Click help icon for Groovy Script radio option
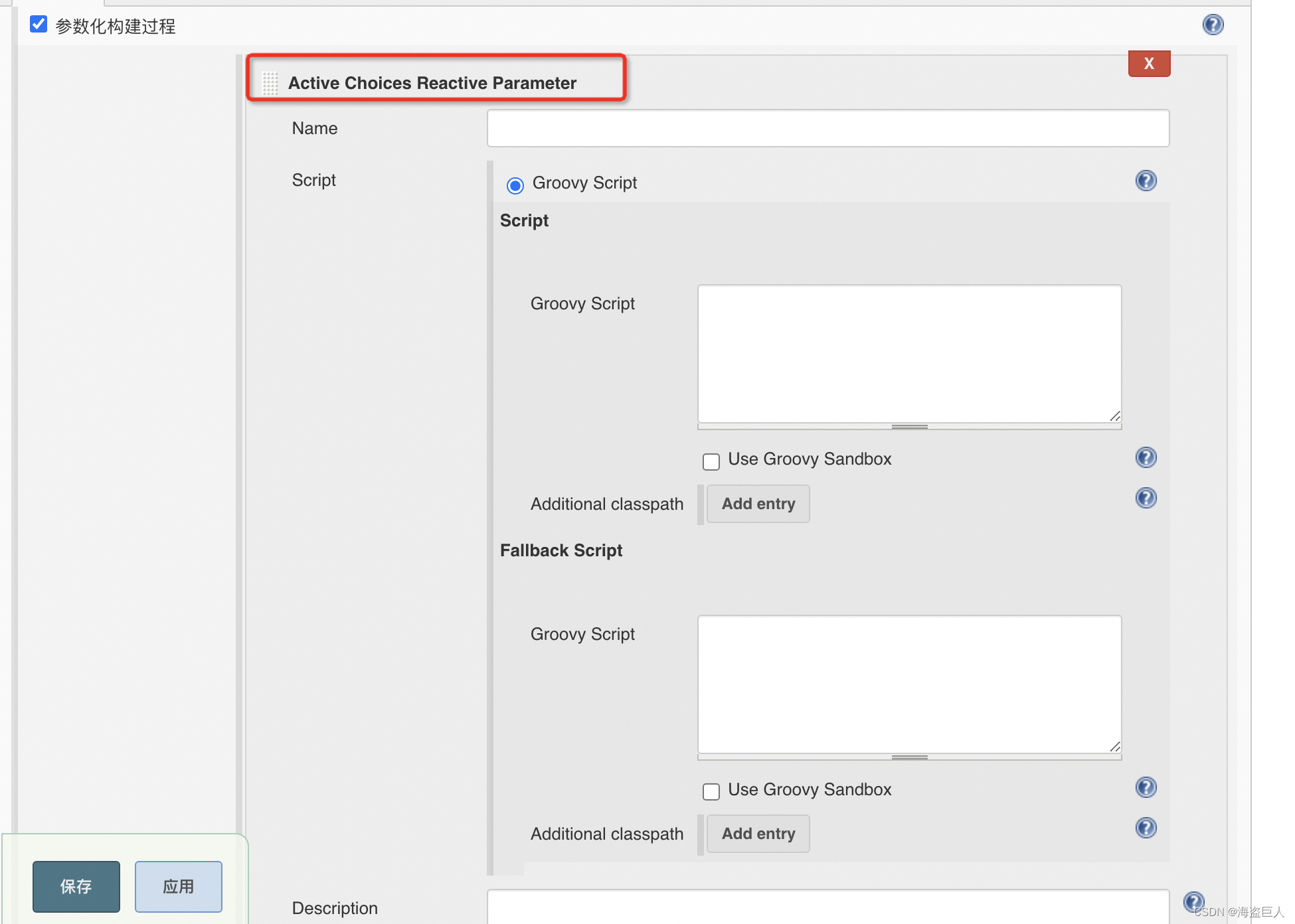 coord(1146,181)
